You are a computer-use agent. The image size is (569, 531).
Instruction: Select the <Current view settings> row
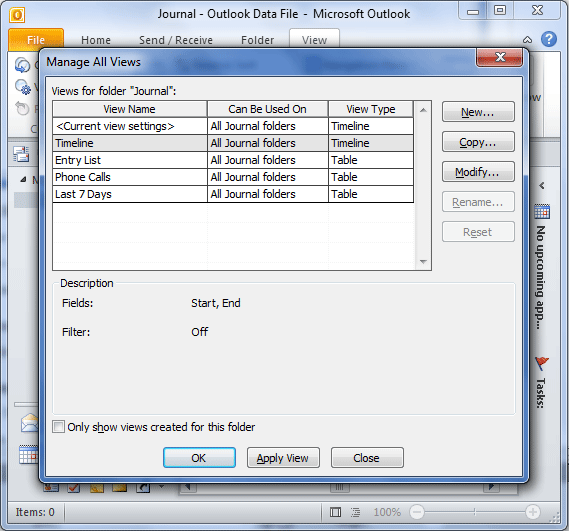click(x=233, y=126)
